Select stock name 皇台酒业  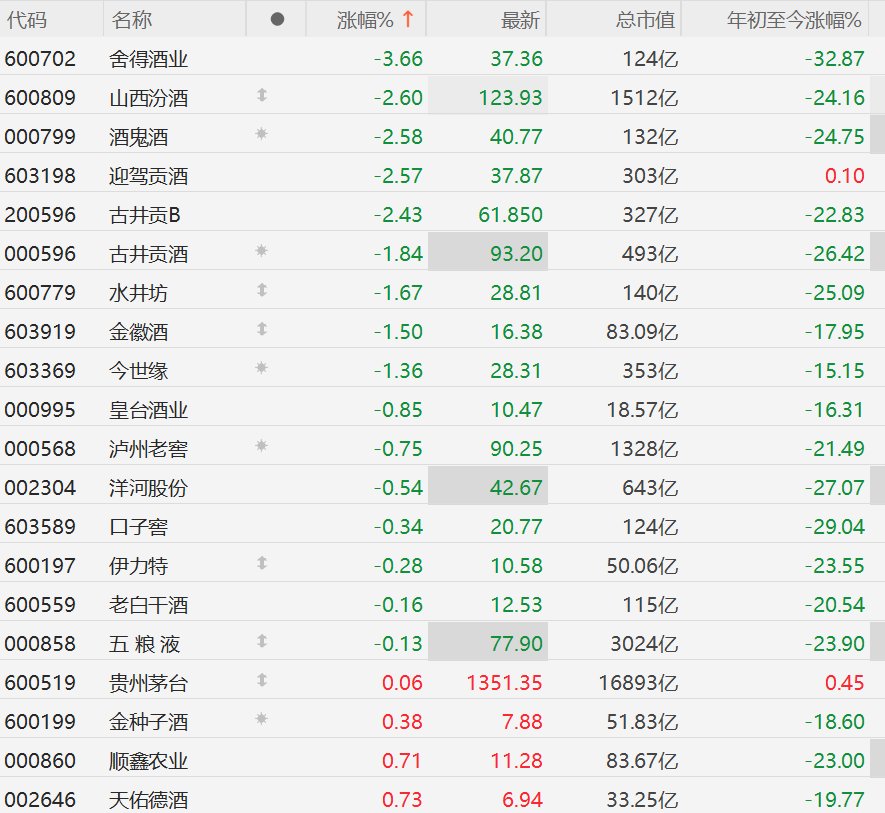[148, 410]
